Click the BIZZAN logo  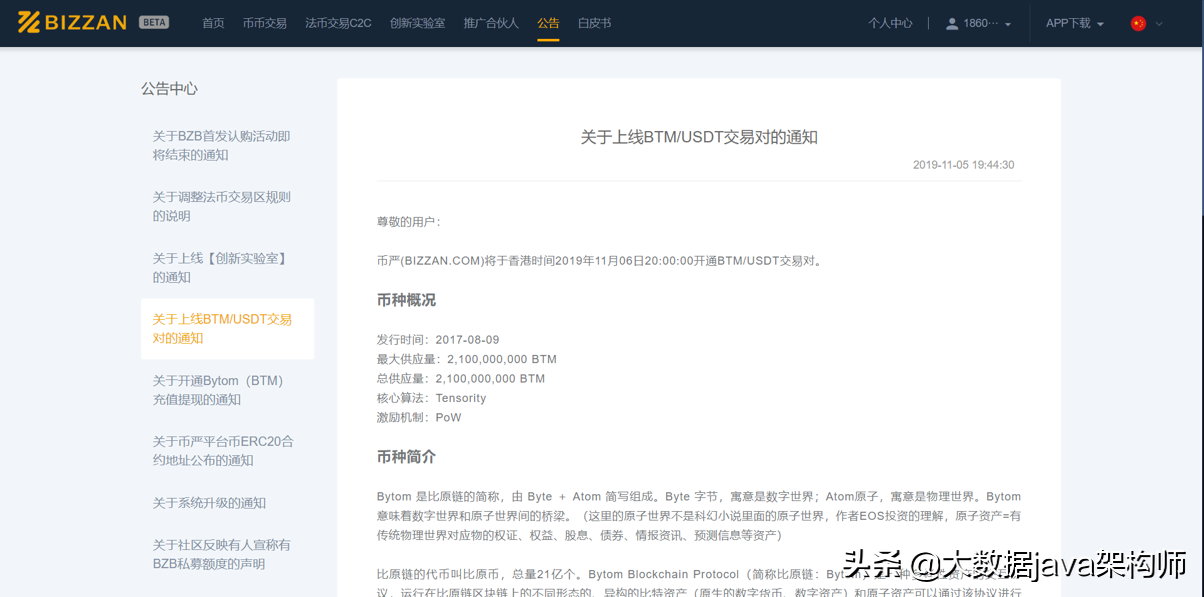(x=72, y=22)
